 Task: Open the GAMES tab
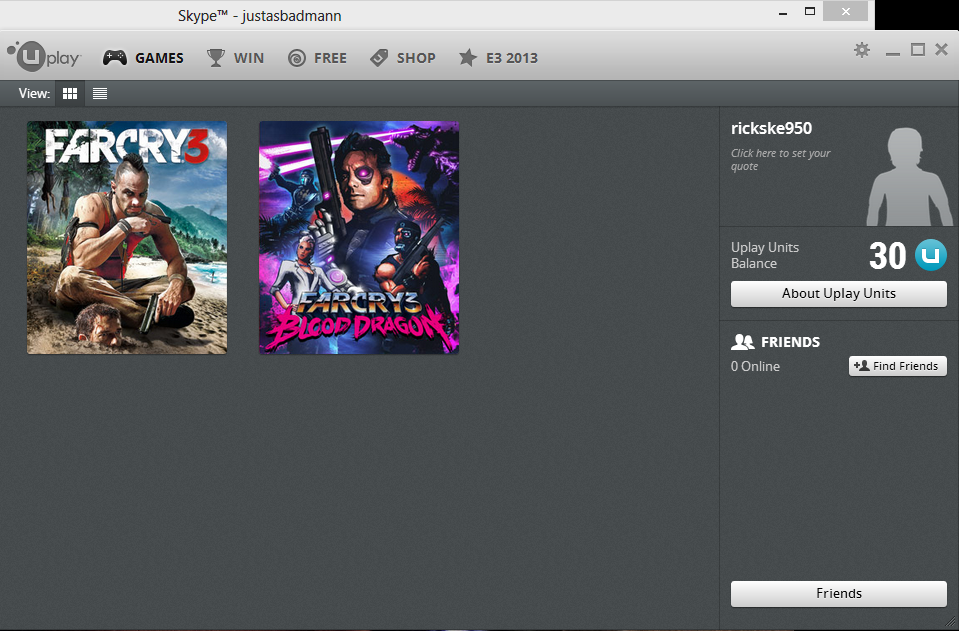(143, 58)
